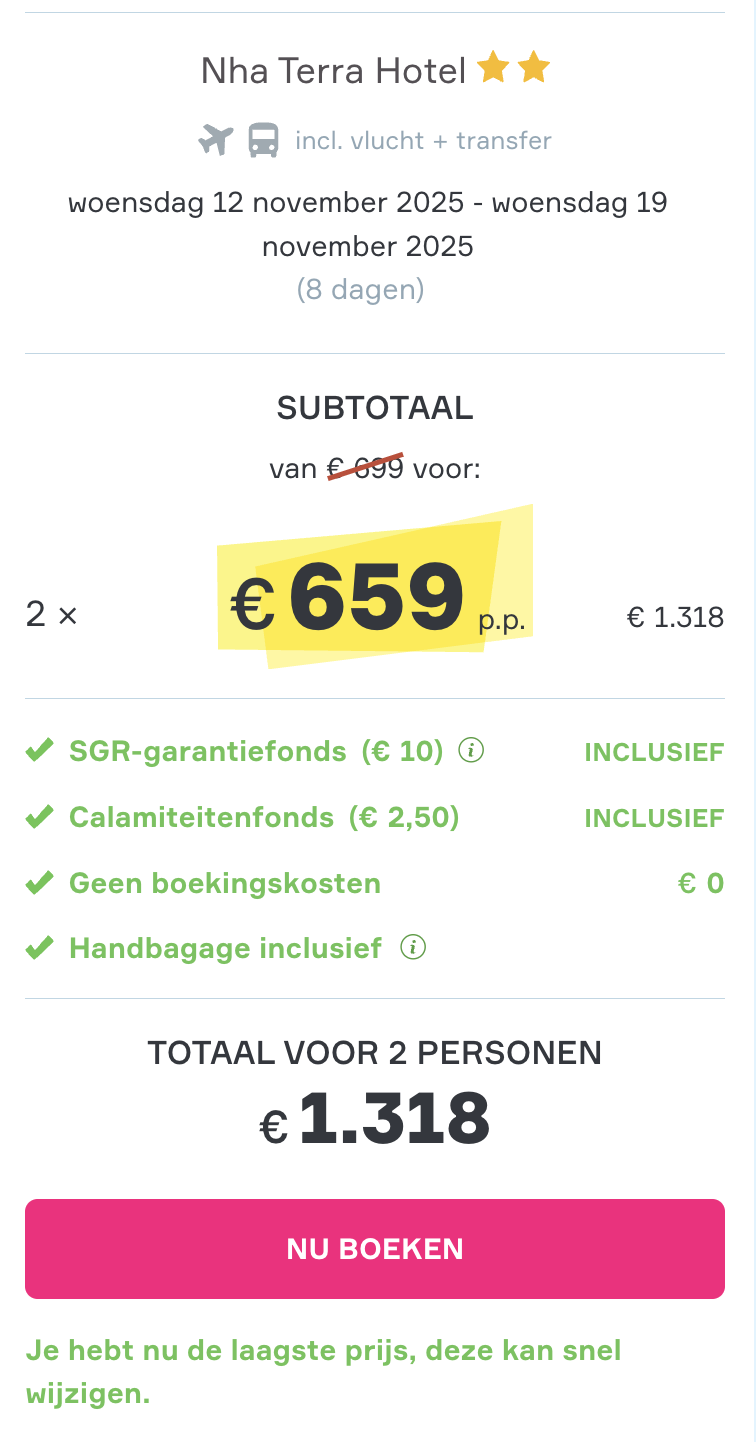The image size is (756, 1442).
Task: Click the SGR-garantiefonds (€ 10) label
Action: 255,751
